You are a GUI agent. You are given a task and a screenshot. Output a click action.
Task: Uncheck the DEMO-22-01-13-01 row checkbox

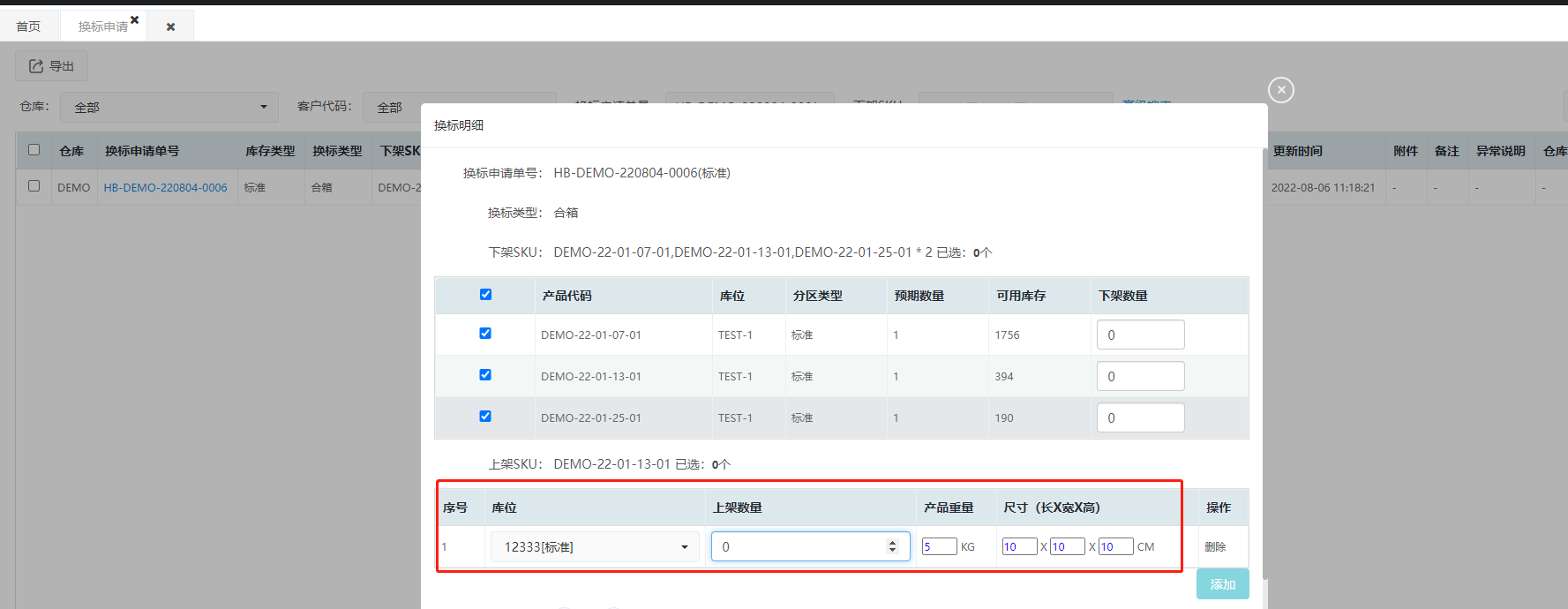(x=485, y=375)
